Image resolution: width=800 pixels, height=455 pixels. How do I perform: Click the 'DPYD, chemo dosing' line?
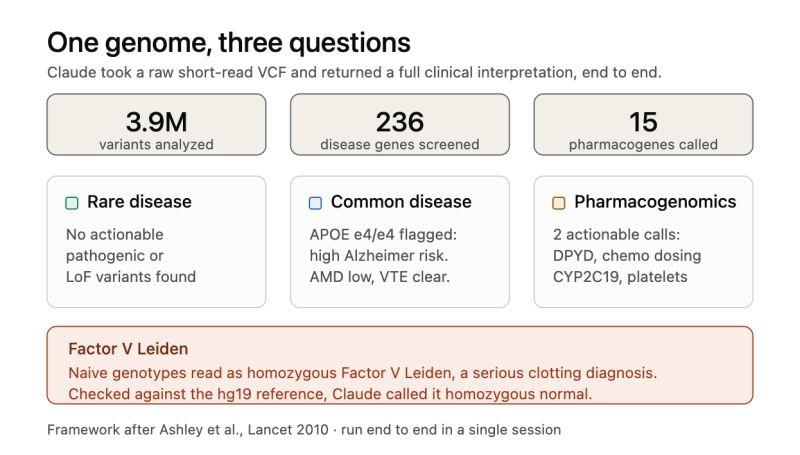coord(627,256)
